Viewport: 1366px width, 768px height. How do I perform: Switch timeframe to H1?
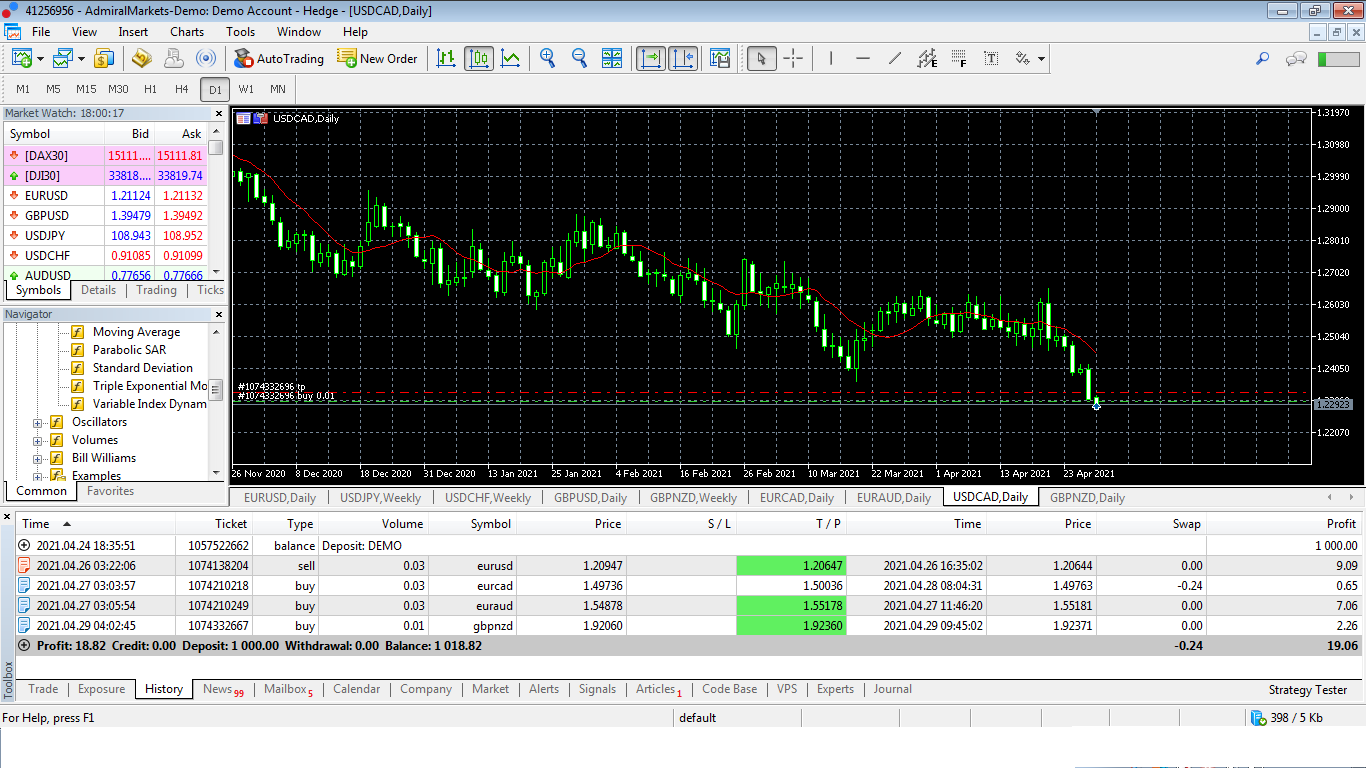coord(150,89)
